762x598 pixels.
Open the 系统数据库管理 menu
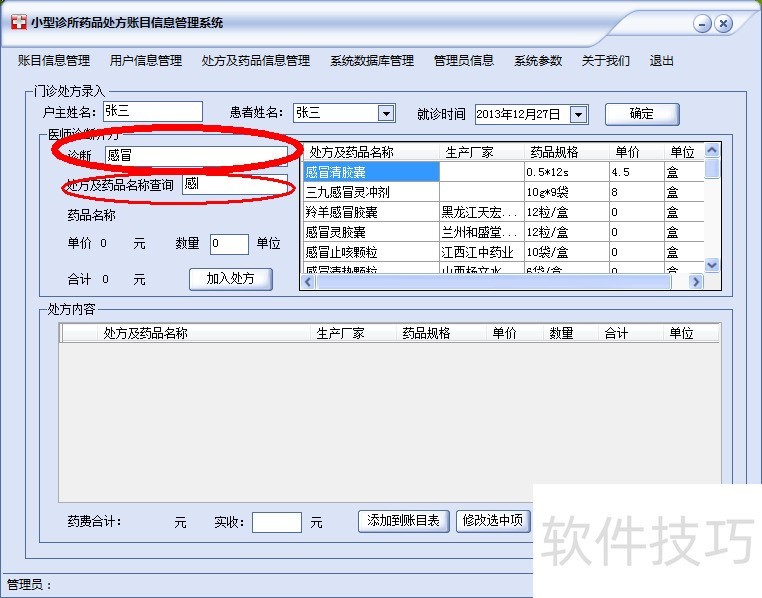pos(372,61)
